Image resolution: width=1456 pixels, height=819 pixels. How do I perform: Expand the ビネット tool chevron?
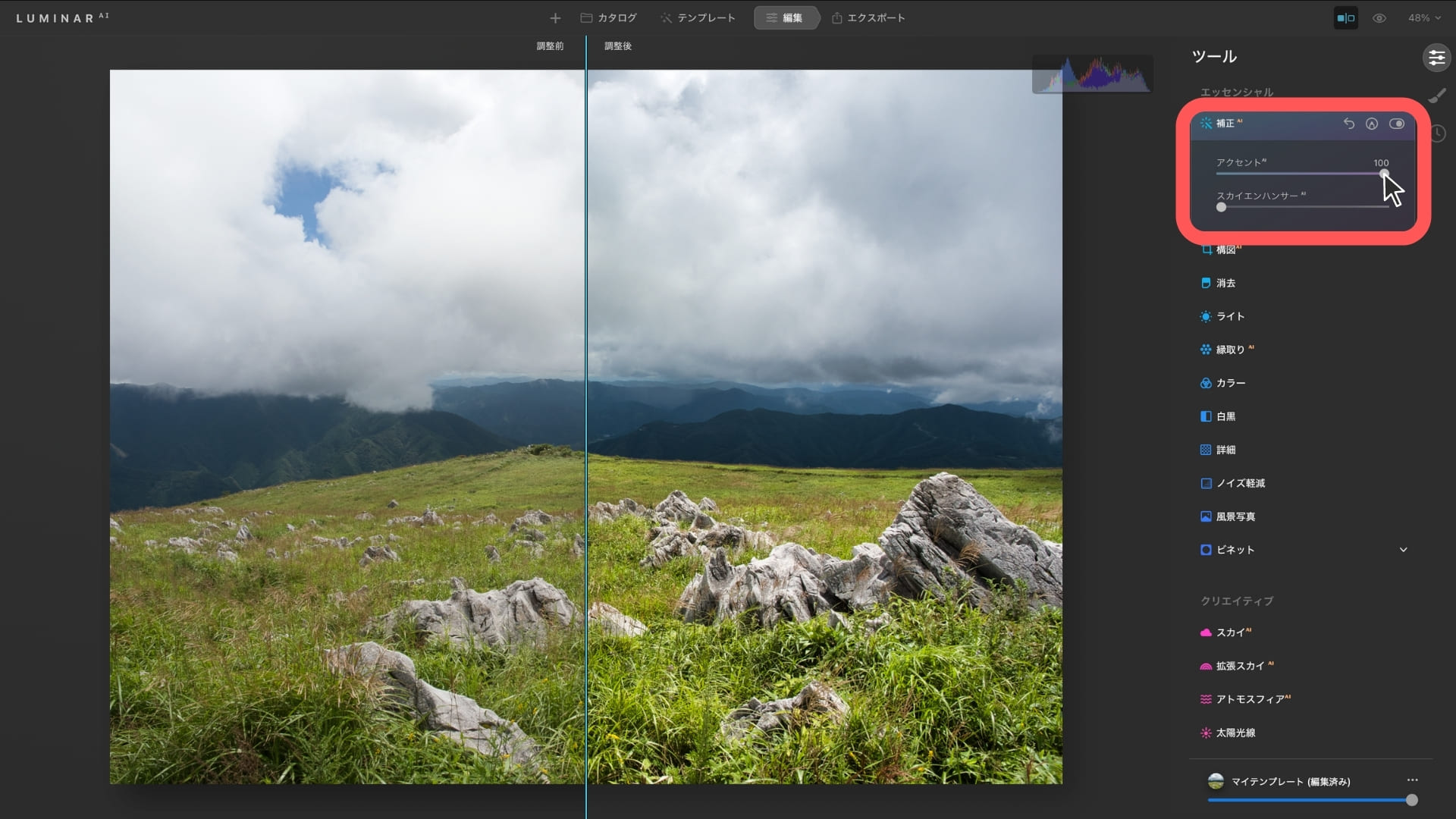click(1403, 550)
